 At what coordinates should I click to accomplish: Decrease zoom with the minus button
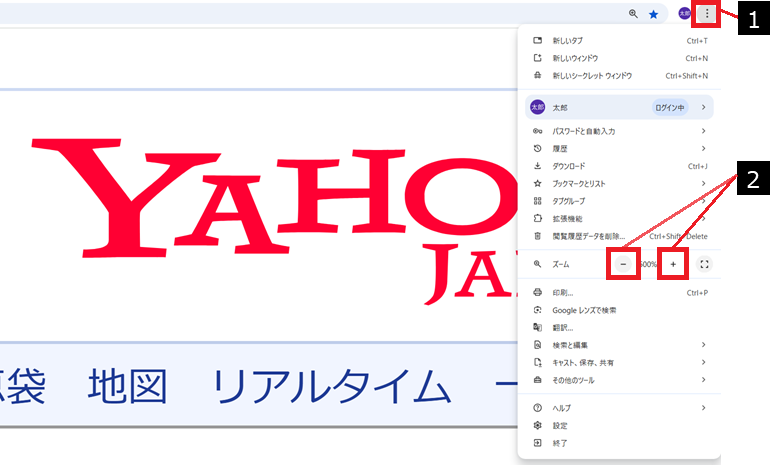[623, 264]
